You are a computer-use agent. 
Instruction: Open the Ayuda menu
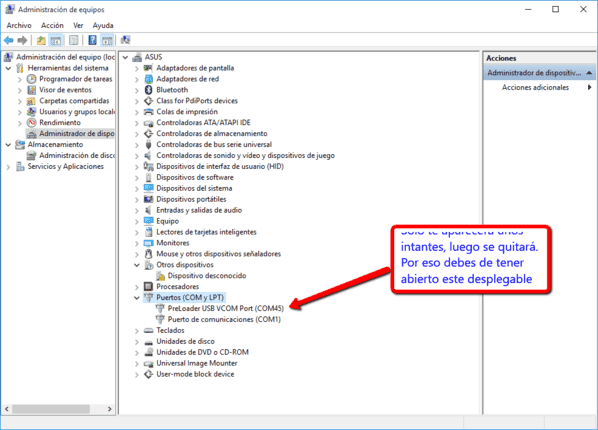[x=103, y=26]
